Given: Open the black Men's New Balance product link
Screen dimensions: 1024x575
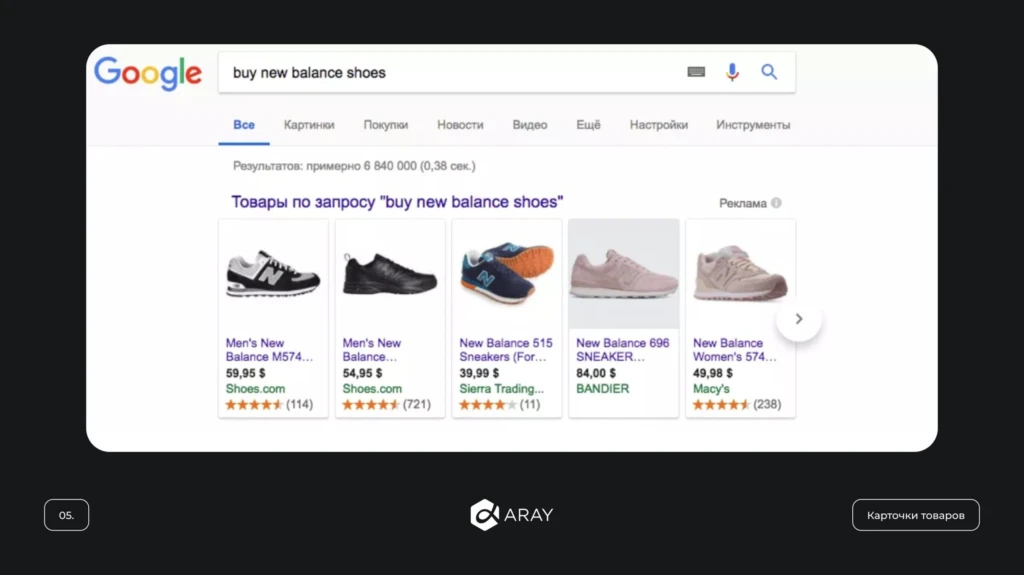Looking at the screenshot, I should pyautogui.click(x=372, y=350).
